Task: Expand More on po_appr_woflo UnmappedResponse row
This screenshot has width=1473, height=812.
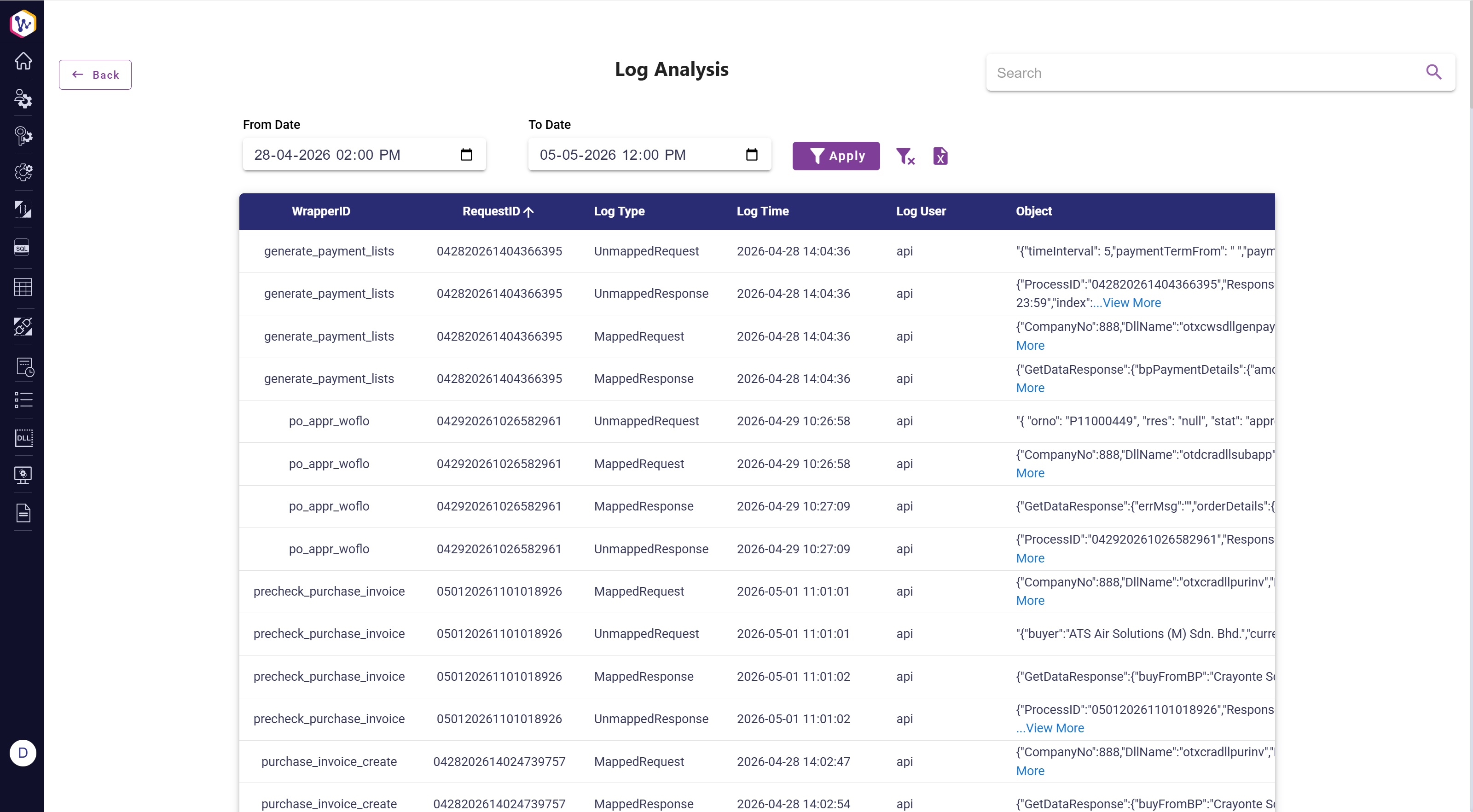Action: (1030, 558)
